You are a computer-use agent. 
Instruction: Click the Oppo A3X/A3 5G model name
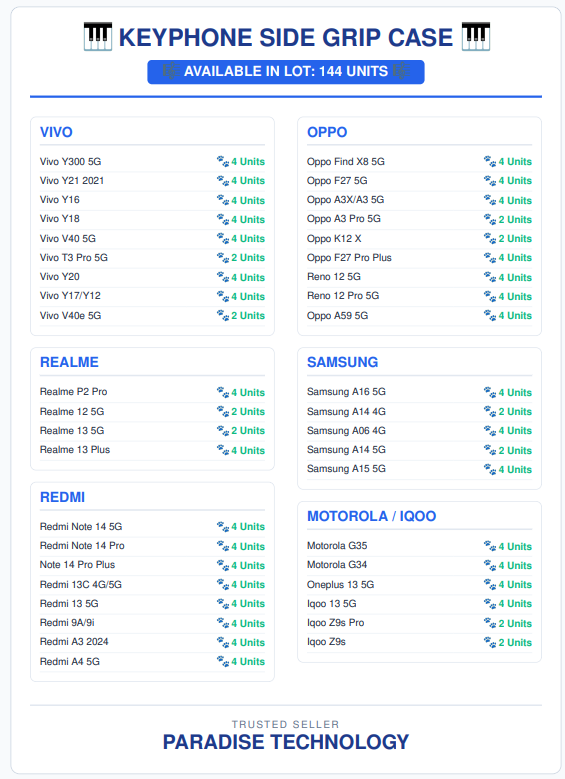345,200
